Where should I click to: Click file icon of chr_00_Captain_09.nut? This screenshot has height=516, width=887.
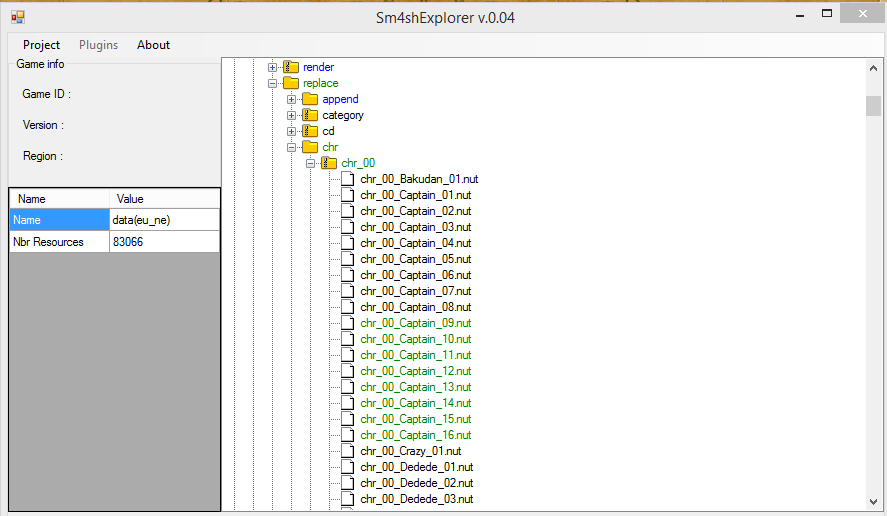click(x=348, y=323)
